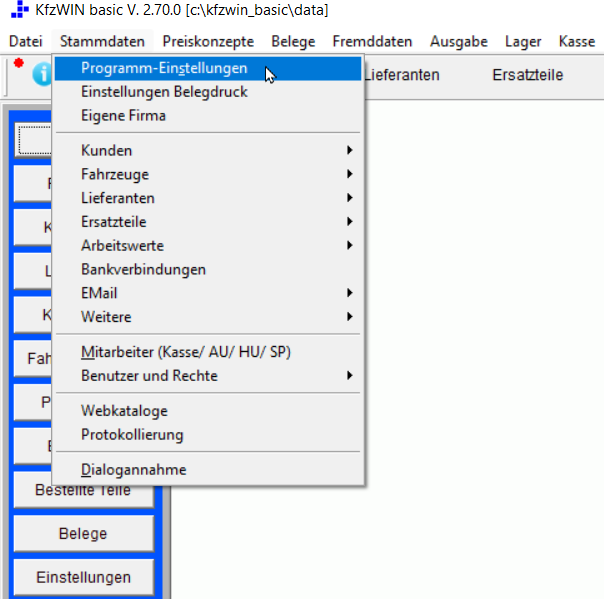Click Ersatzteile toolbar button
The height and width of the screenshot is (599, 604).
click(527, 75)
